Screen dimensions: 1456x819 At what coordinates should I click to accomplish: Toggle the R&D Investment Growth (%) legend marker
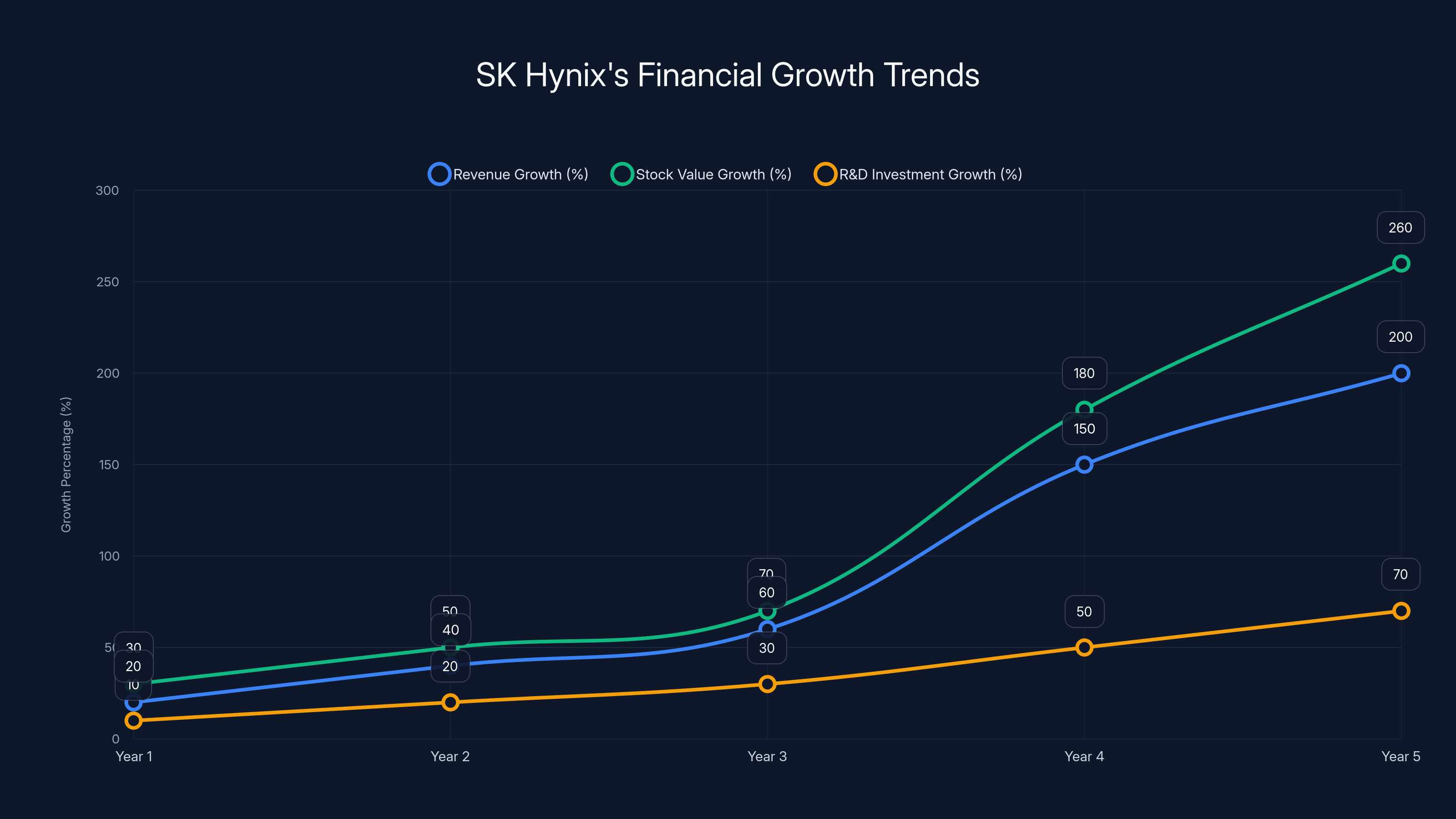825,174
